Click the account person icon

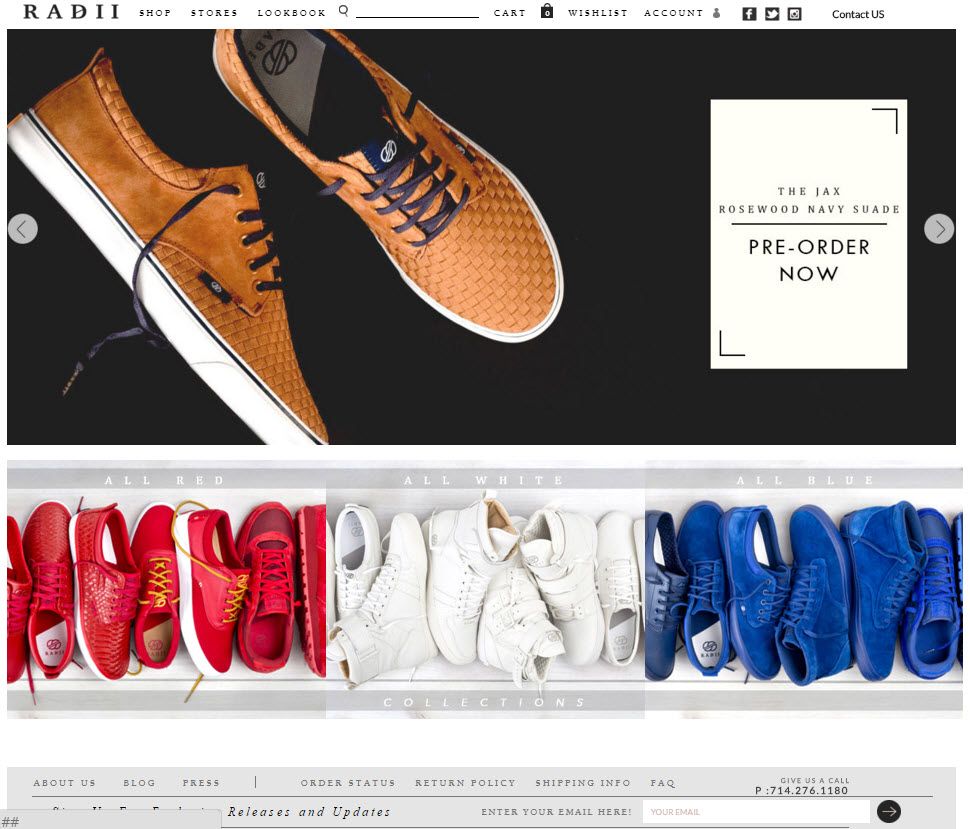pos(716,12)
